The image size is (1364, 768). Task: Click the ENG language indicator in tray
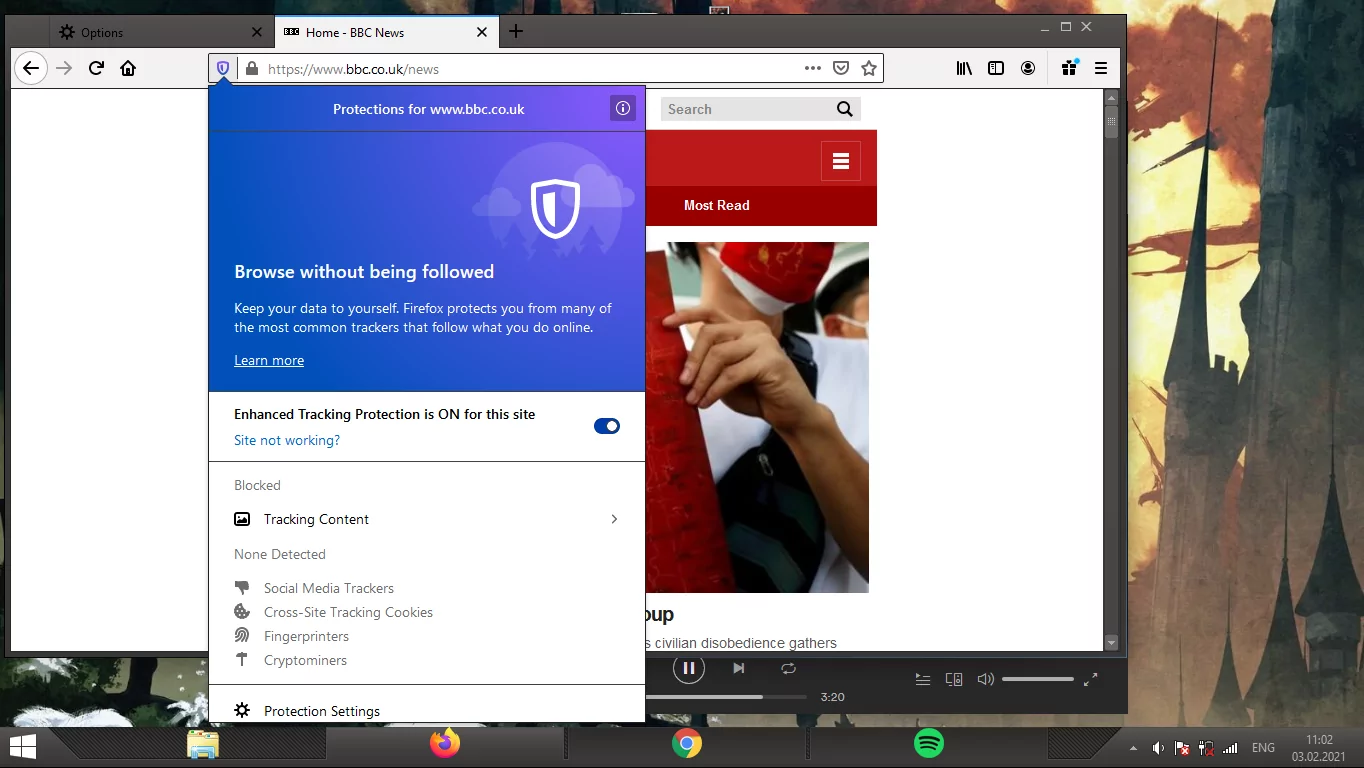coord(1263,748)
